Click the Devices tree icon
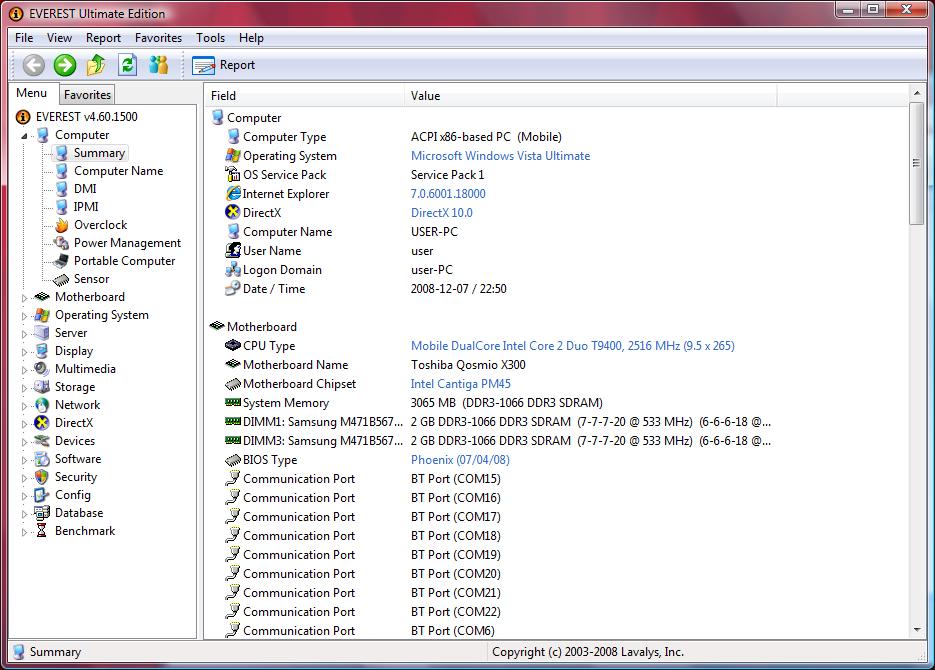935x670 pixels. (42, 441)
